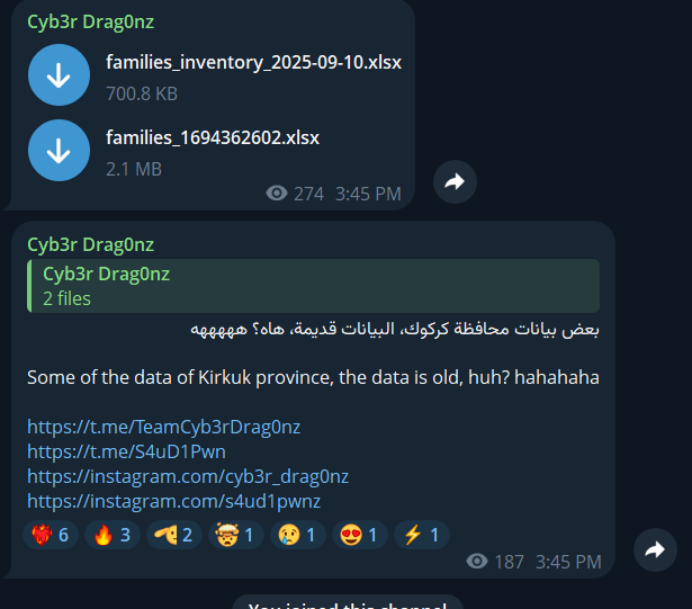This screenshot has height=609, width=692.
Task: Forward the Kirkuk province data message
Action: (655, 549)
